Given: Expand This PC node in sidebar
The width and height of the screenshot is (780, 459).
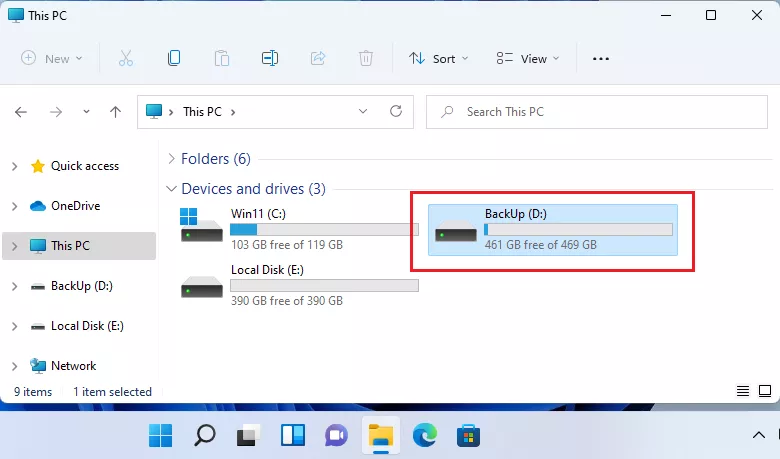Looking at the screenshot, I should coord(14,246).
